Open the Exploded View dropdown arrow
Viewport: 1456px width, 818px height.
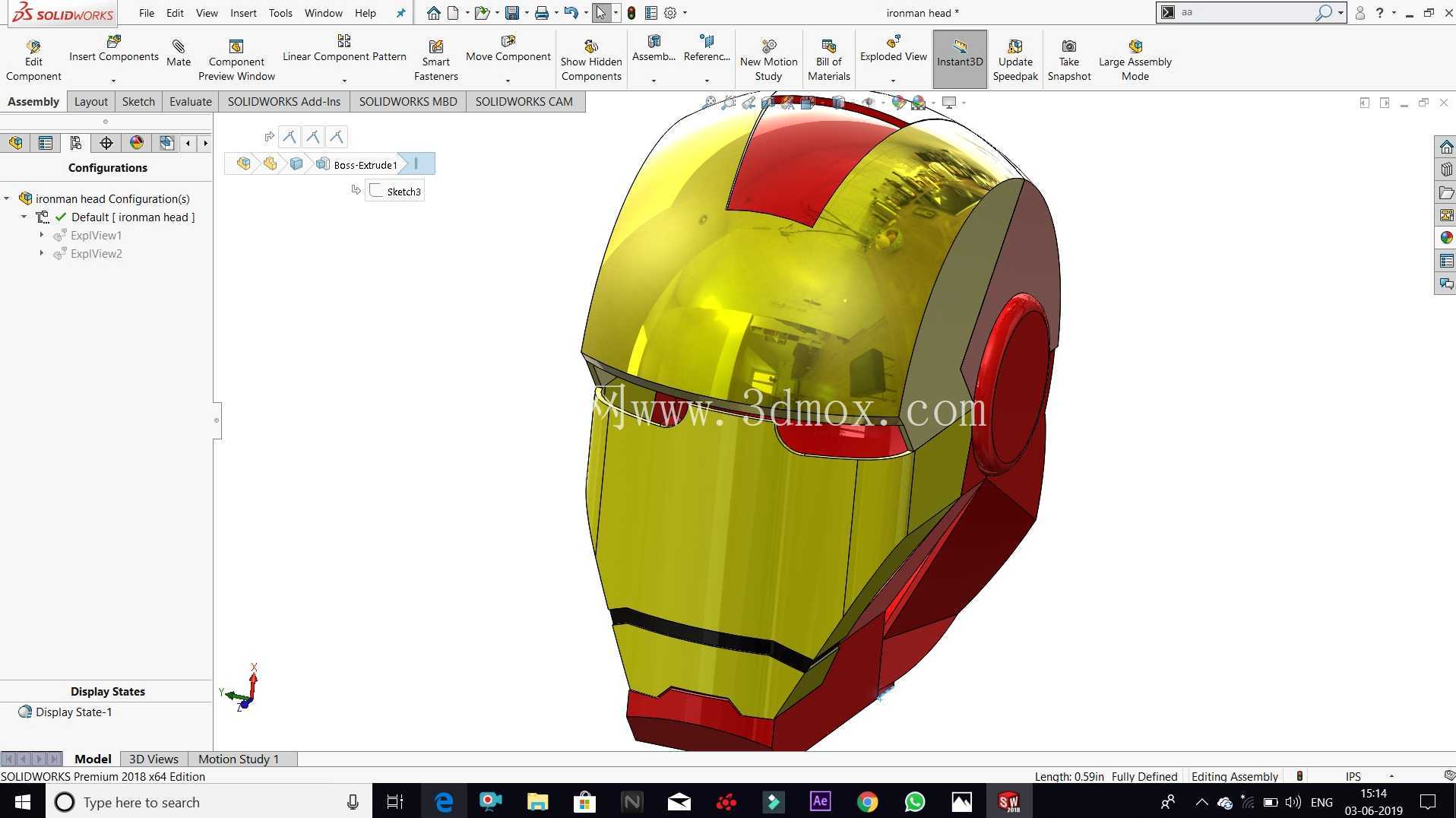tap(893, 81)
